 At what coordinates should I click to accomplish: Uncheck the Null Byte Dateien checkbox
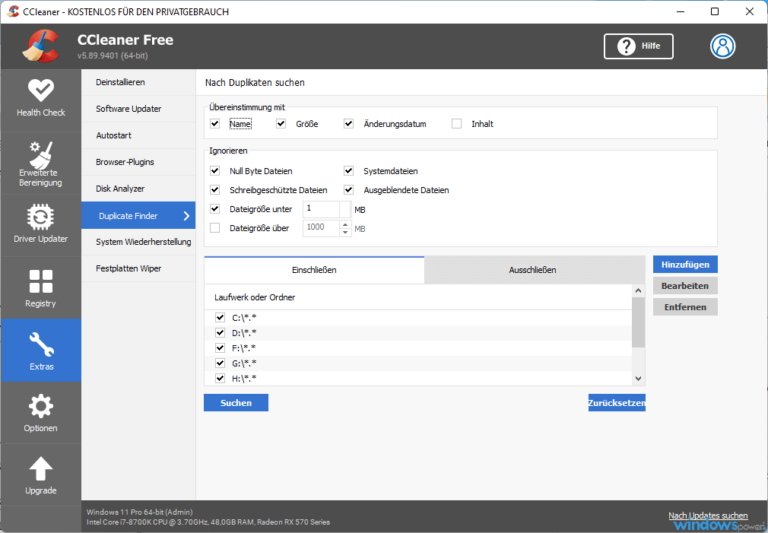[x=215, y=171]
